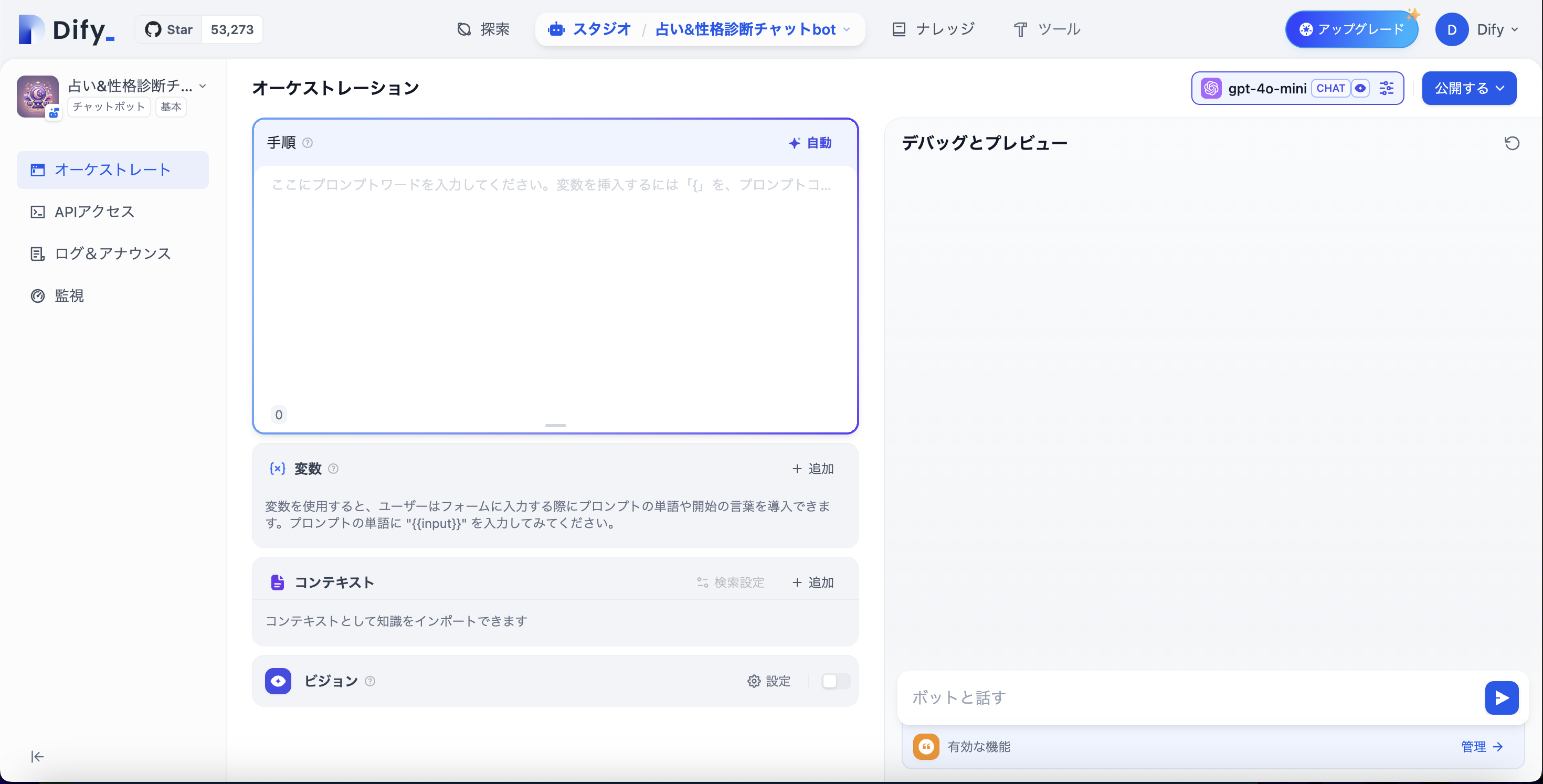The height and width of the screenshot is (784, 1543).
Task: Send a chat message via the send icon
Action: (1502, 698)
